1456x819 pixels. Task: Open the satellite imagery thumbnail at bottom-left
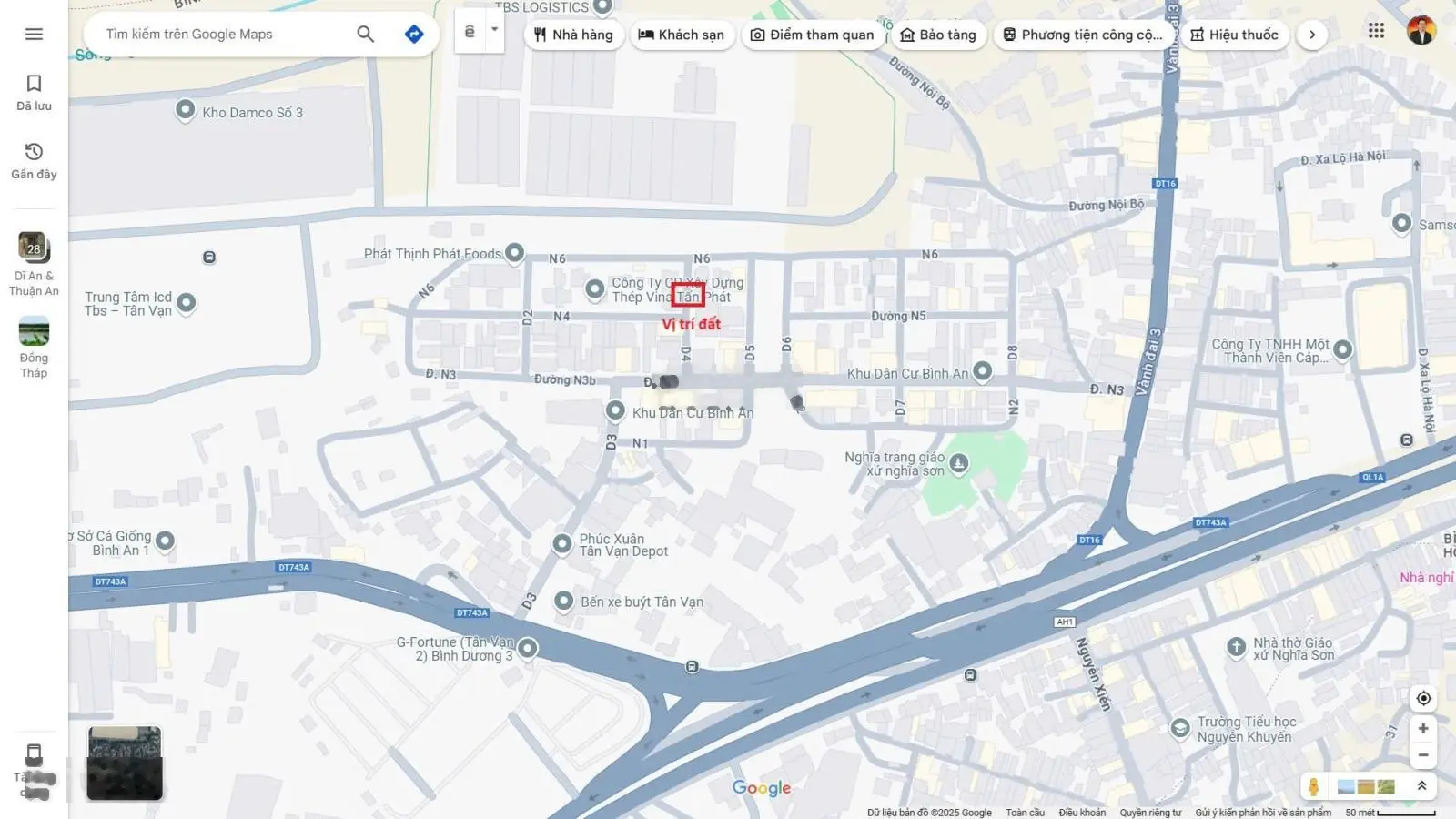coord(125,763)
